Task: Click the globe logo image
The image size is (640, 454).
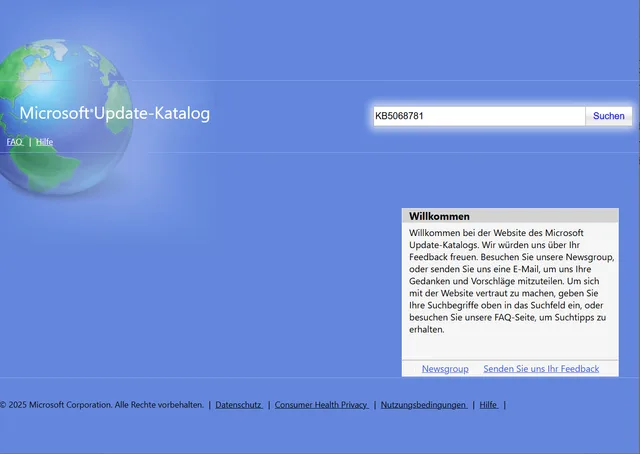Action: [65, 116]
